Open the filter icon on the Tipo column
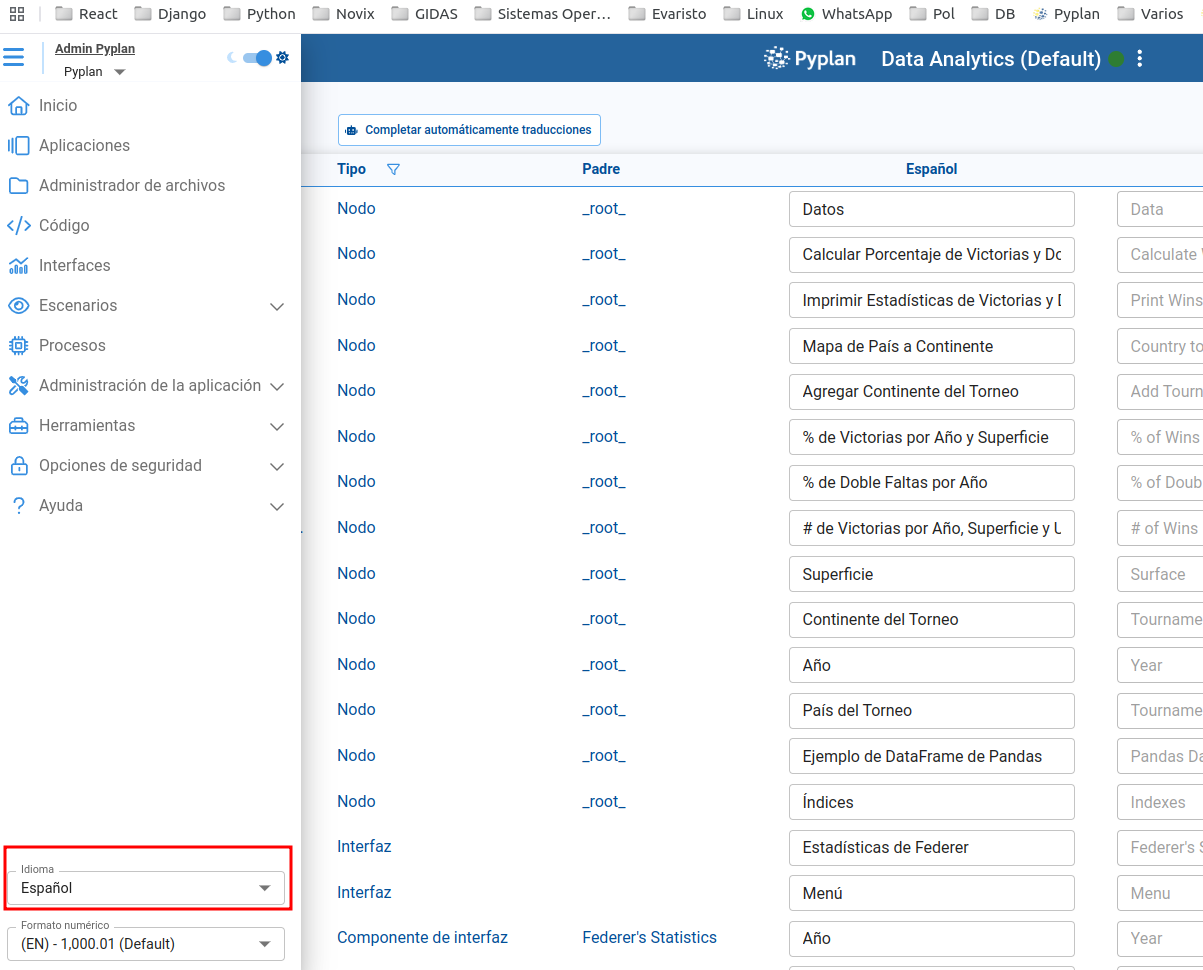The image size is (1203, 970). tap(394, 170)
